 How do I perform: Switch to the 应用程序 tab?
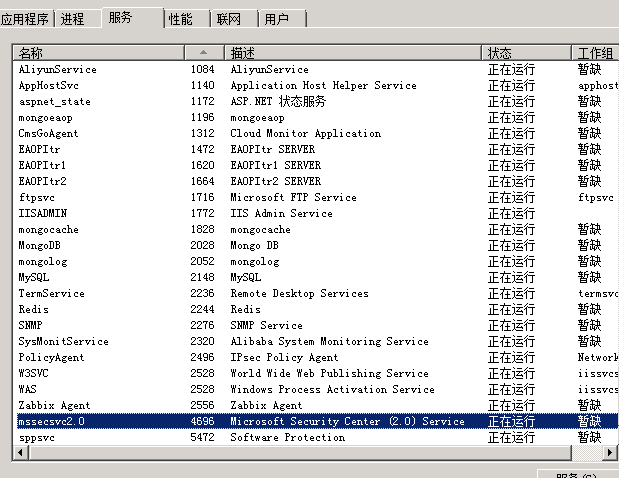point(24,19)
